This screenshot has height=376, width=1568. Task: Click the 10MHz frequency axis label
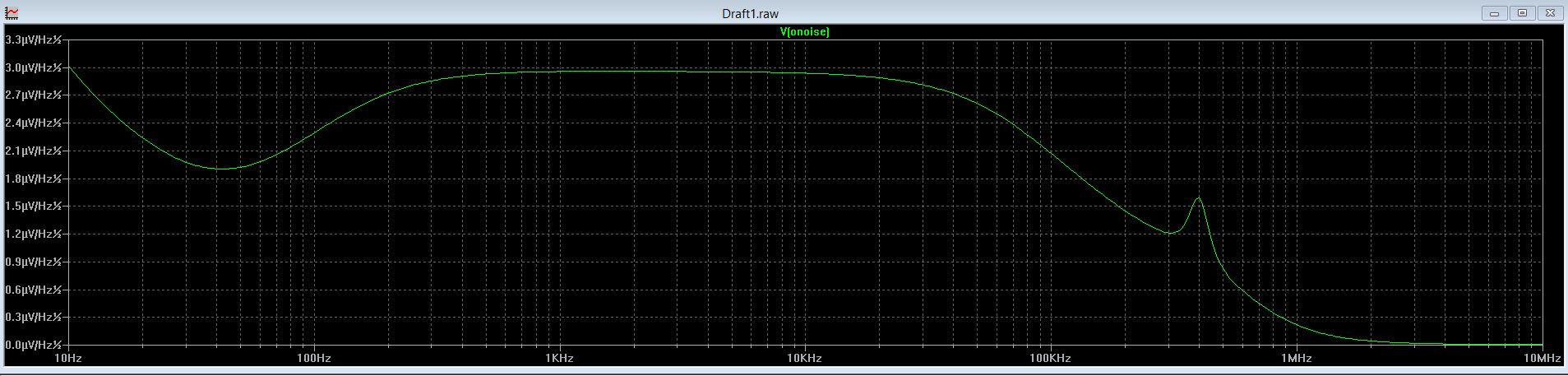tap(1542, 359)
